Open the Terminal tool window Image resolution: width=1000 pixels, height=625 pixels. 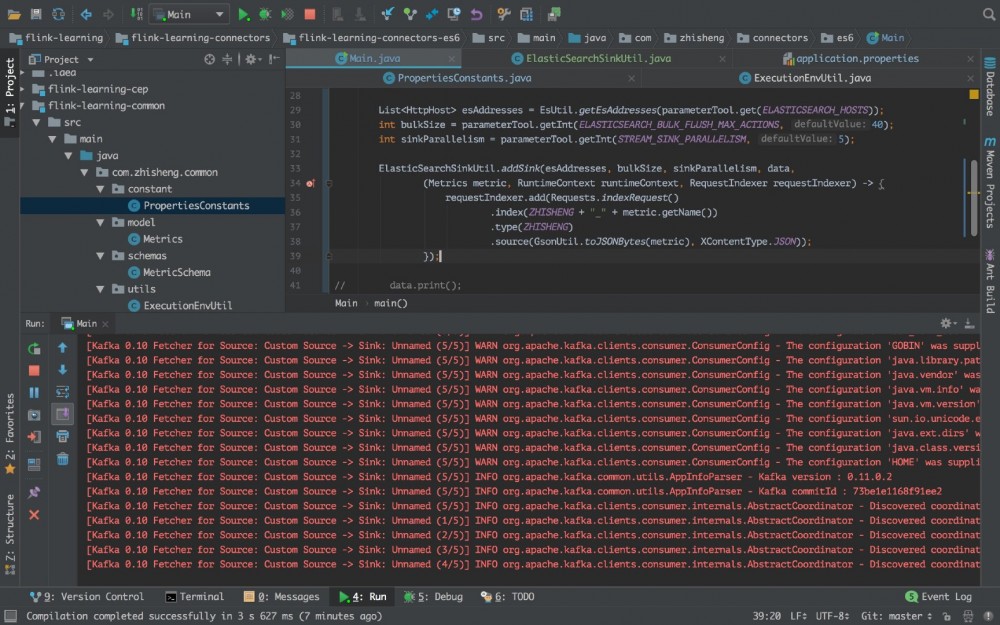tap(194, 597)
